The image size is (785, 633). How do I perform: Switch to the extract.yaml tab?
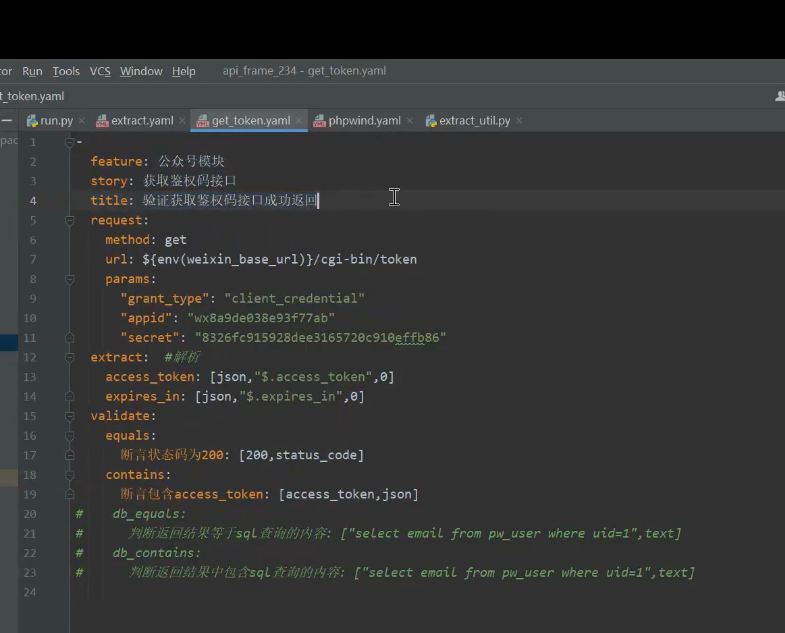(x=142, y=121)
